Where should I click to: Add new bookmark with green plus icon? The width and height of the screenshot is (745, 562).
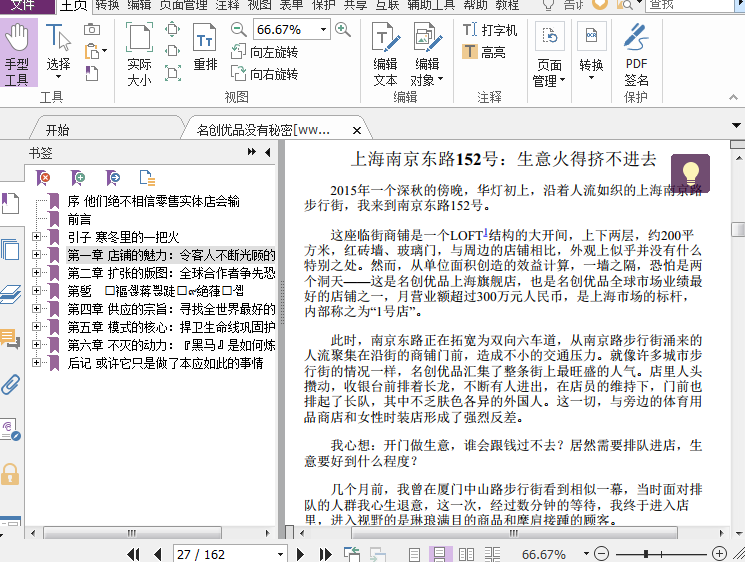point(78,178)
